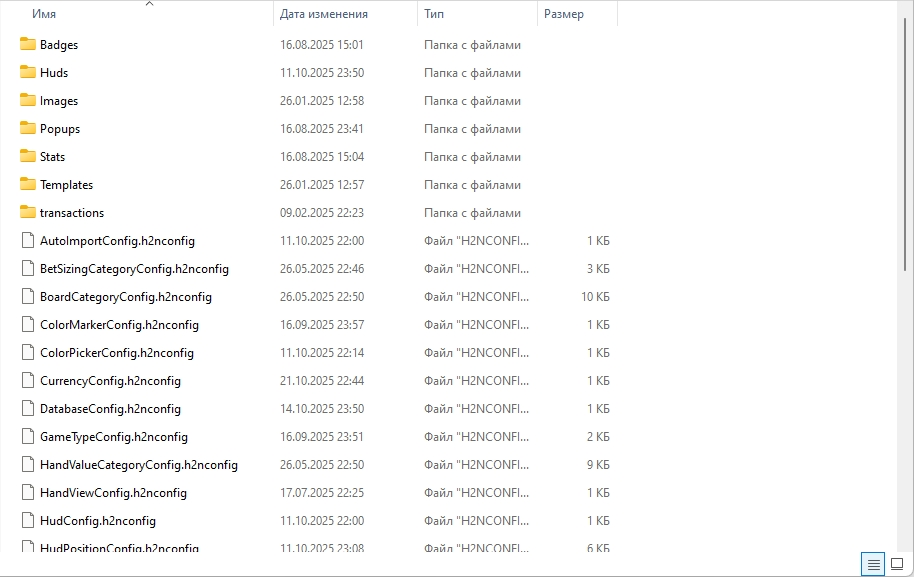Click the AutoImportConfig.h2nconfig file icon
Image resolution: width=914 pixels, height=577 pixels.
[28, 240]
